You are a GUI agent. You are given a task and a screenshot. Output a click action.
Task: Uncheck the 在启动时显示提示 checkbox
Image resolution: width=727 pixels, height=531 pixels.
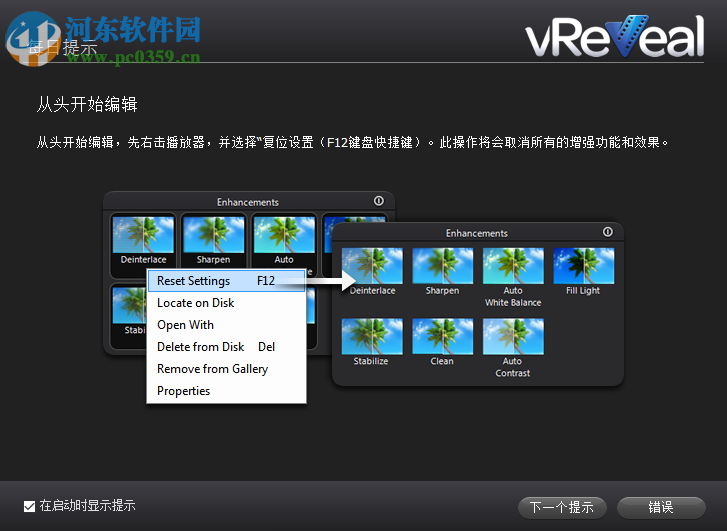point(30,506)
